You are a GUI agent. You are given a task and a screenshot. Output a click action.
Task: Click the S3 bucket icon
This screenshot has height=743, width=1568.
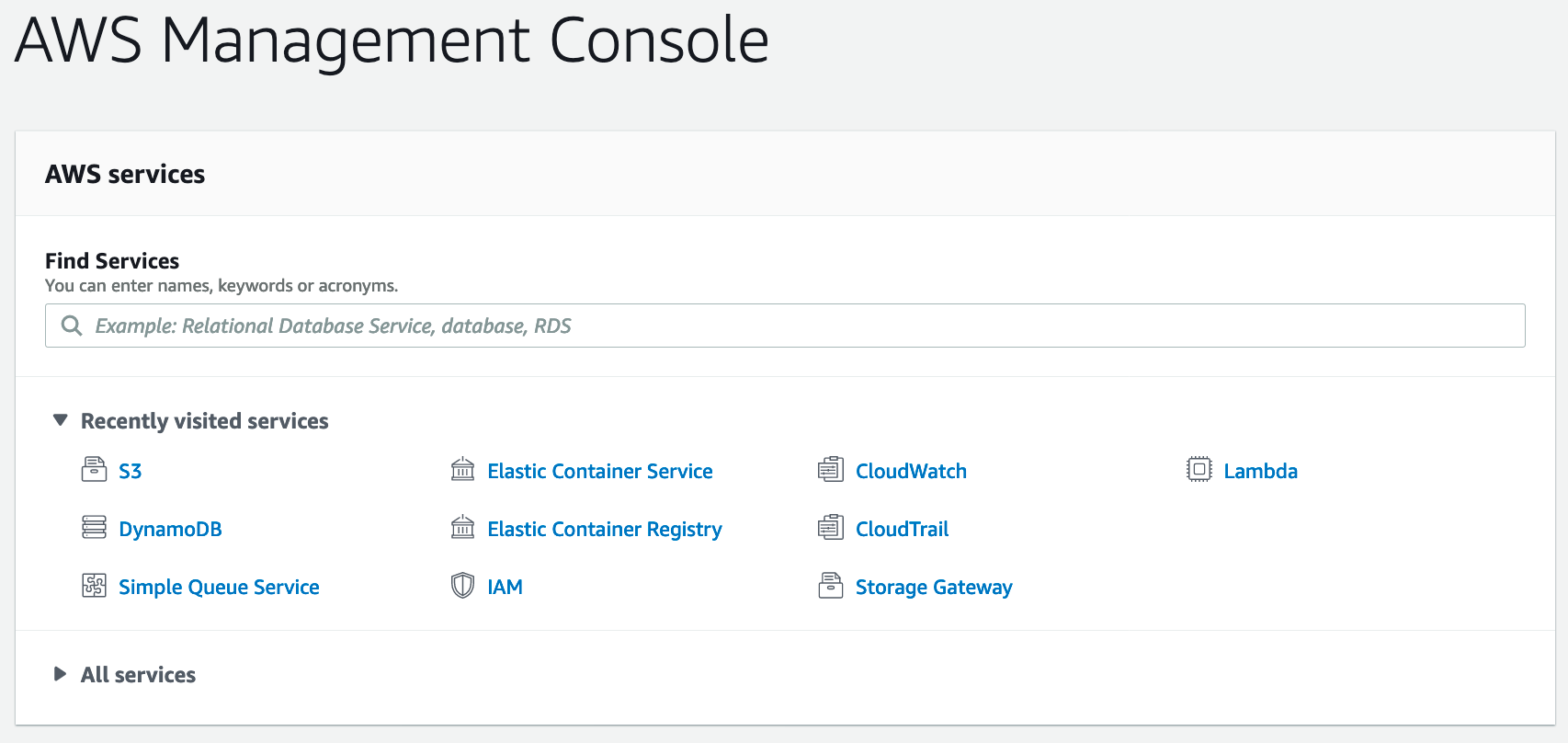(x=94, y=470)
